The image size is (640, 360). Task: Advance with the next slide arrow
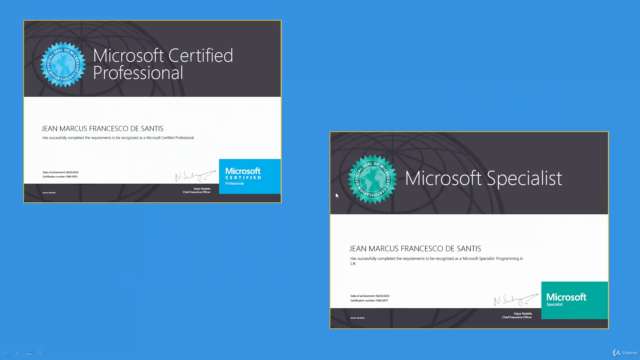[x=40, y=353]
